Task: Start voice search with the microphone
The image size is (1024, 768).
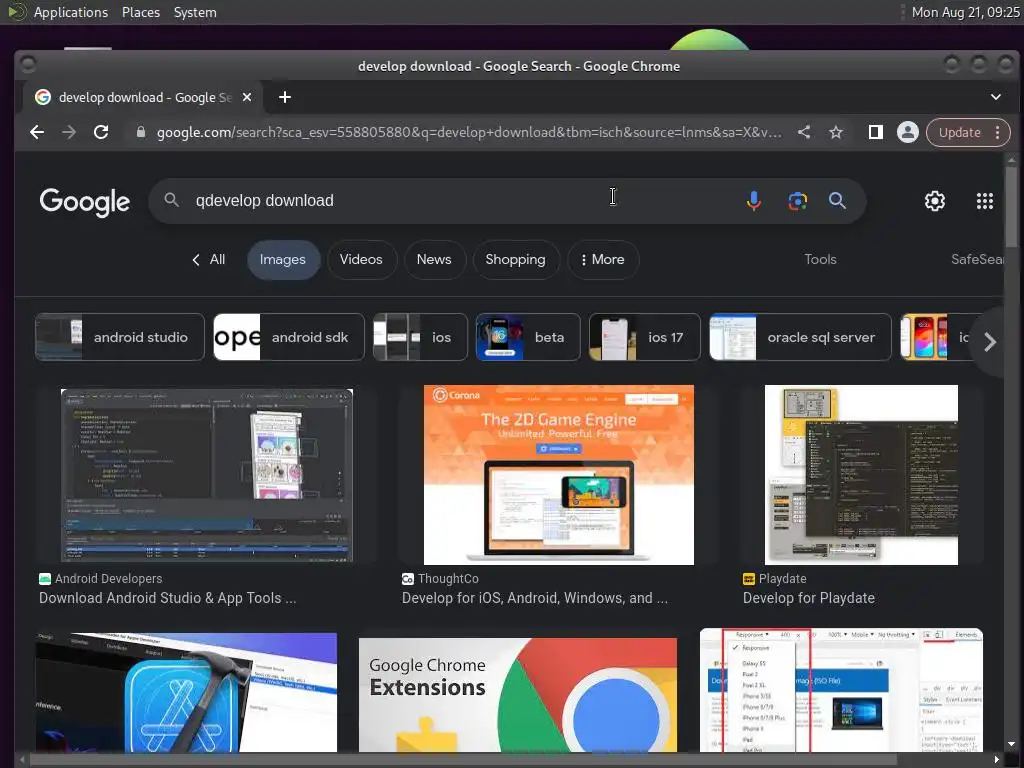Action: (x=754, y=200)
